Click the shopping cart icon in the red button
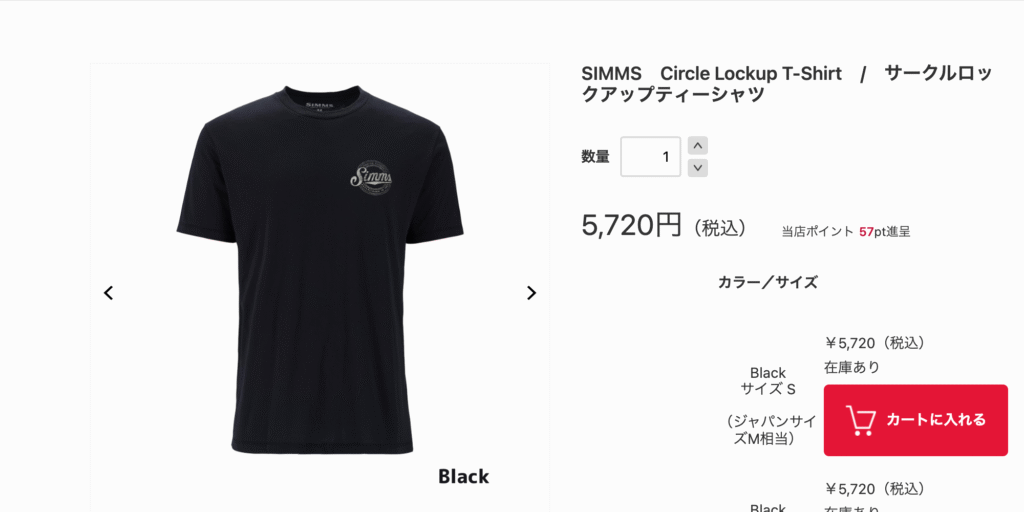 coord(861,421)
